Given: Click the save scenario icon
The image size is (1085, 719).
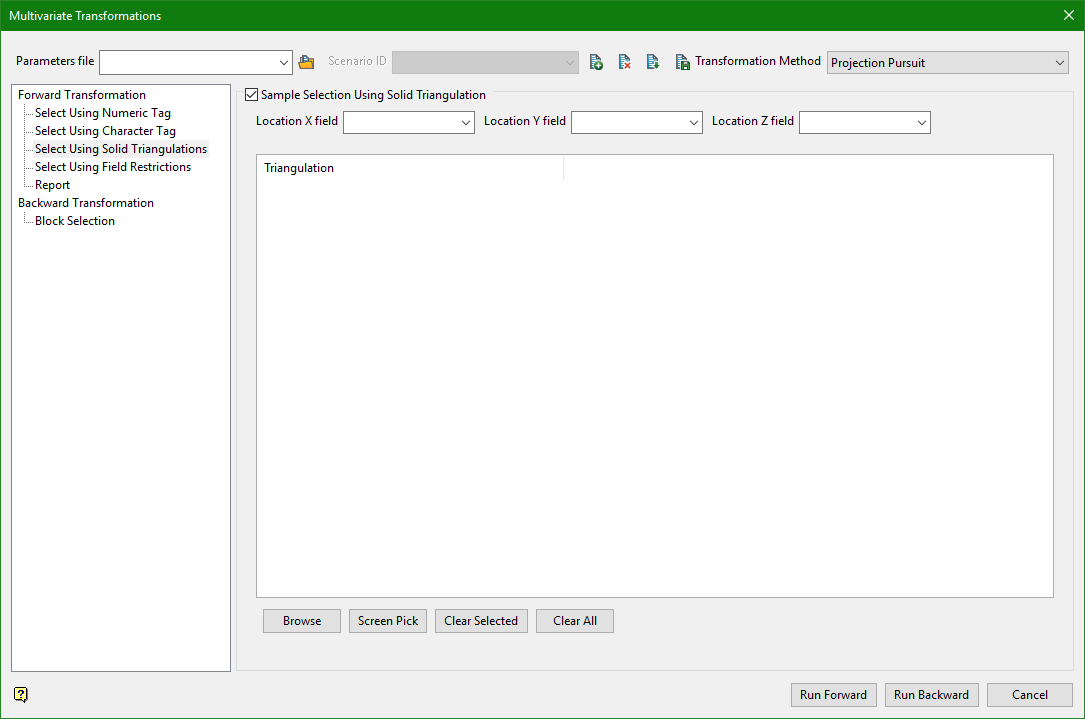Looking at the screenshot, I should coord(682,62).
